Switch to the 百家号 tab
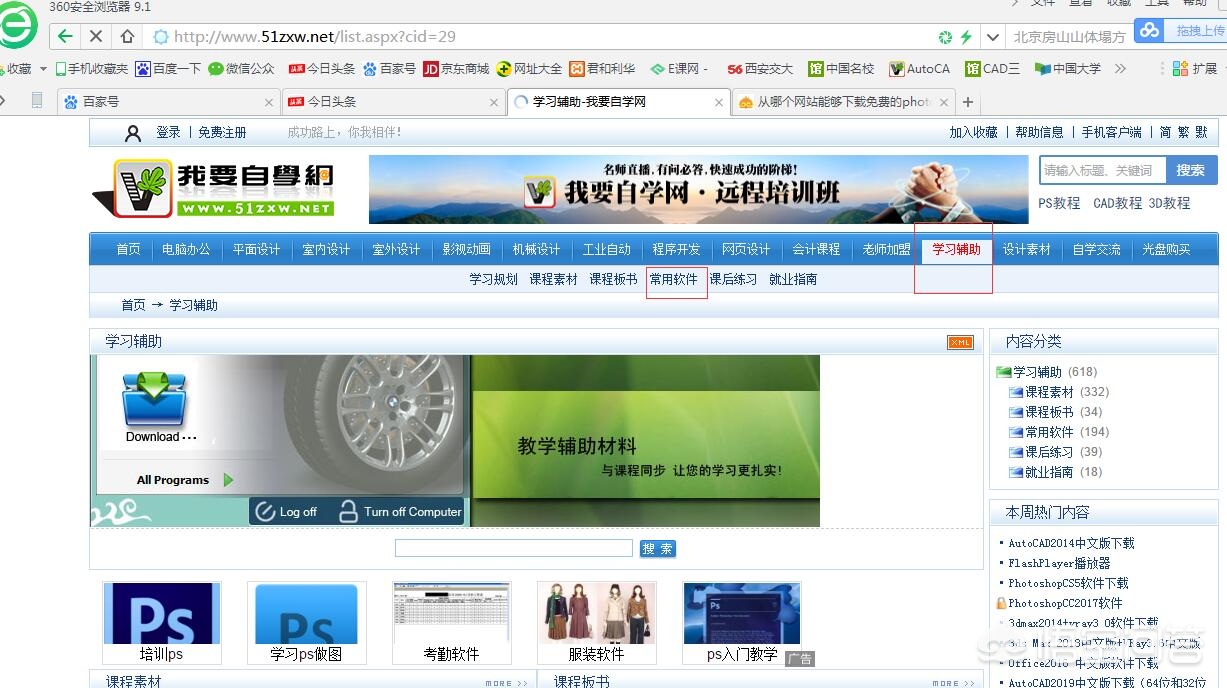Viewport: 1227px width, 688px height. 167,102
